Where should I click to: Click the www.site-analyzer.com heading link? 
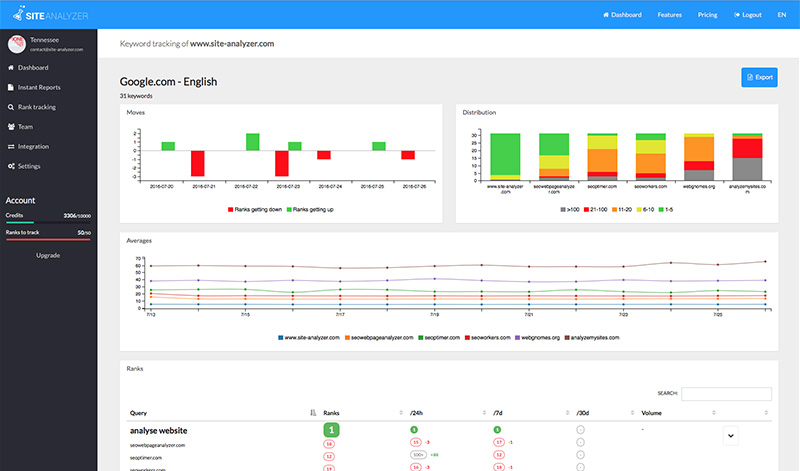pos(232,43)
